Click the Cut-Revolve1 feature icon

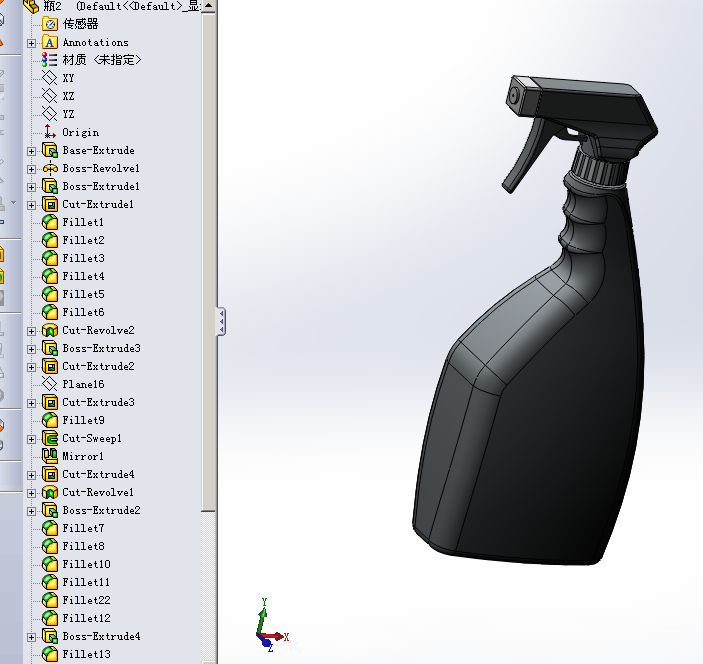pos(50,492)
